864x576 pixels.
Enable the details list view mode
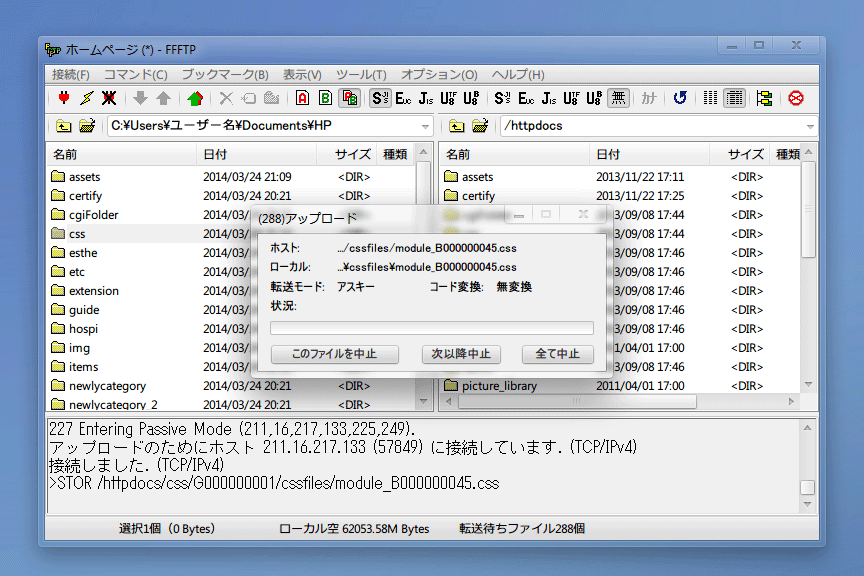click(x=735, y=98)
